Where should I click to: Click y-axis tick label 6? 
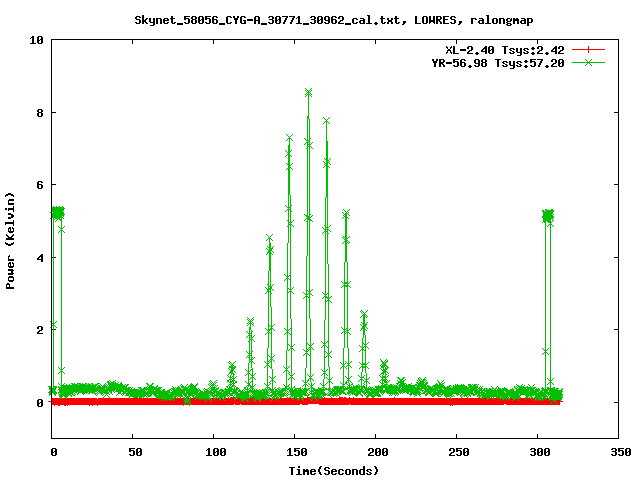pyautogui.click(x=40, y=185)
